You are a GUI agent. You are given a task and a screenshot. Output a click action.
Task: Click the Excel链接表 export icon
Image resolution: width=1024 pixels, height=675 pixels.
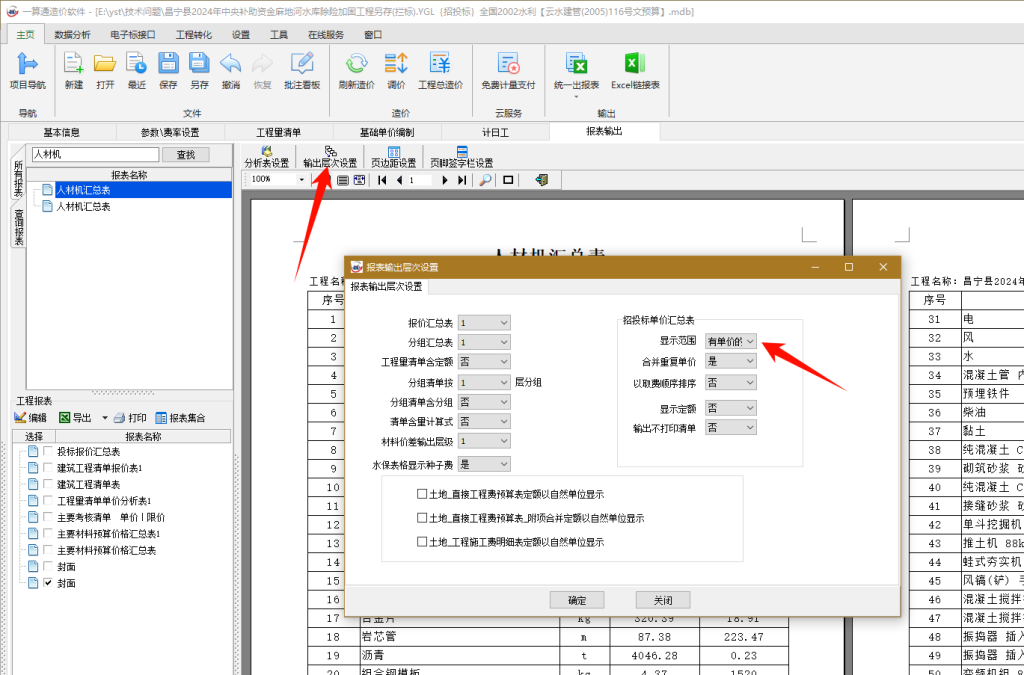point(635,64)
